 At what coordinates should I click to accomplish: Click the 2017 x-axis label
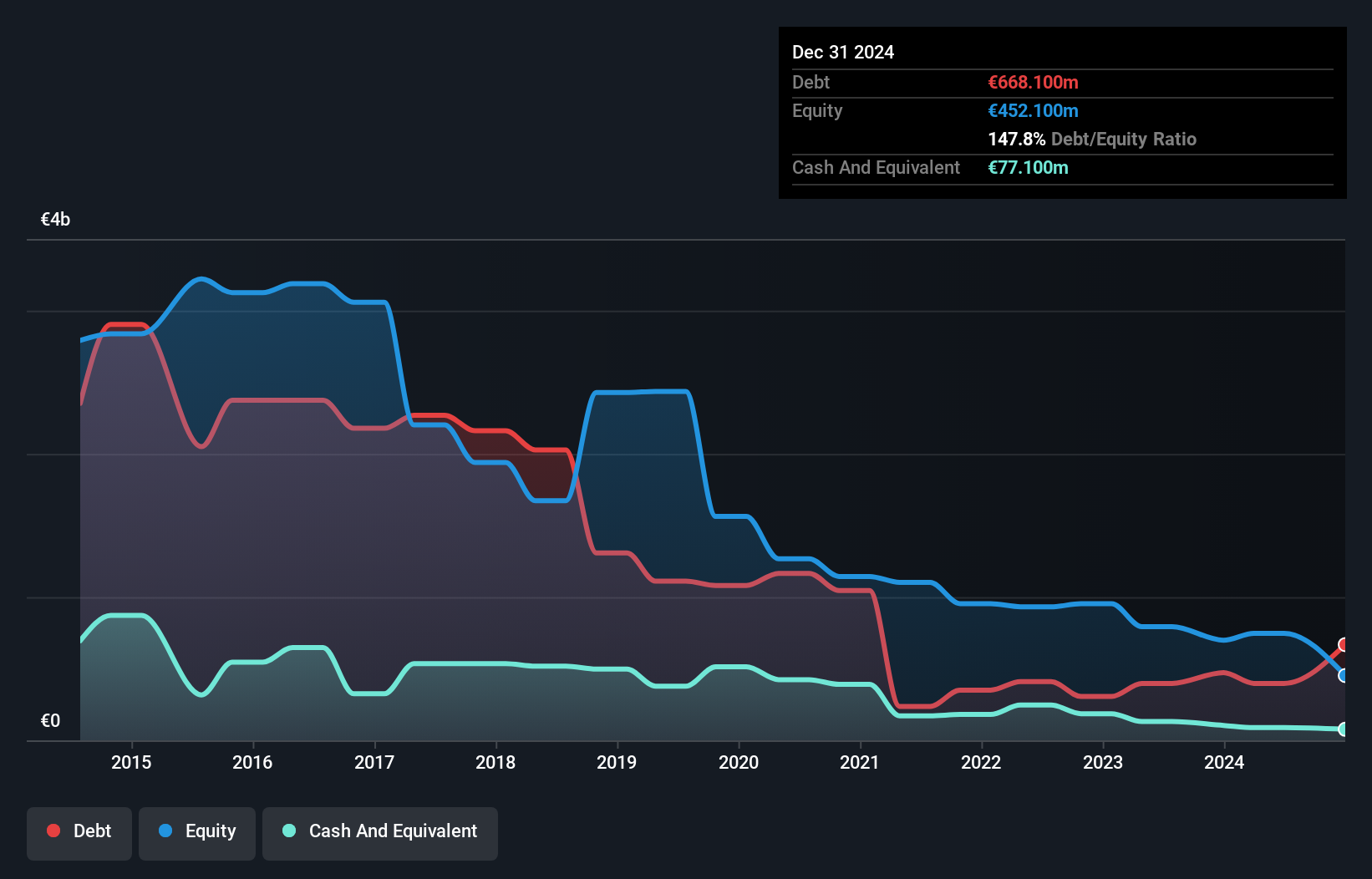tap(374, 762)
